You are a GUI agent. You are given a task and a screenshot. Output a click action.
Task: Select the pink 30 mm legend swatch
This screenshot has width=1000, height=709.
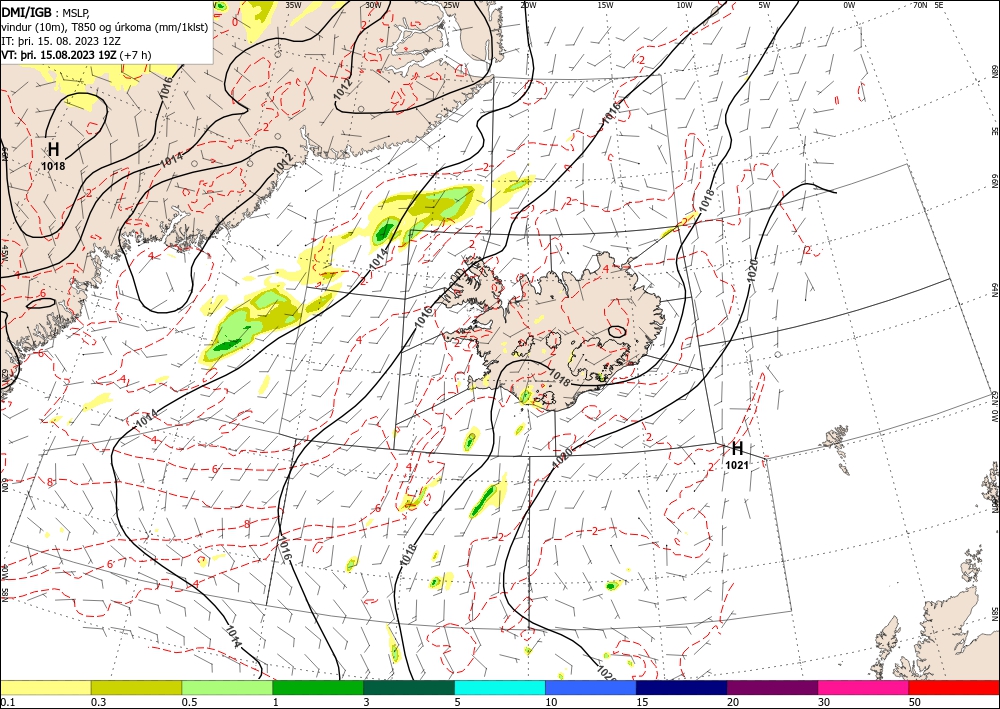pyautogui.click(x=864, y=687)
